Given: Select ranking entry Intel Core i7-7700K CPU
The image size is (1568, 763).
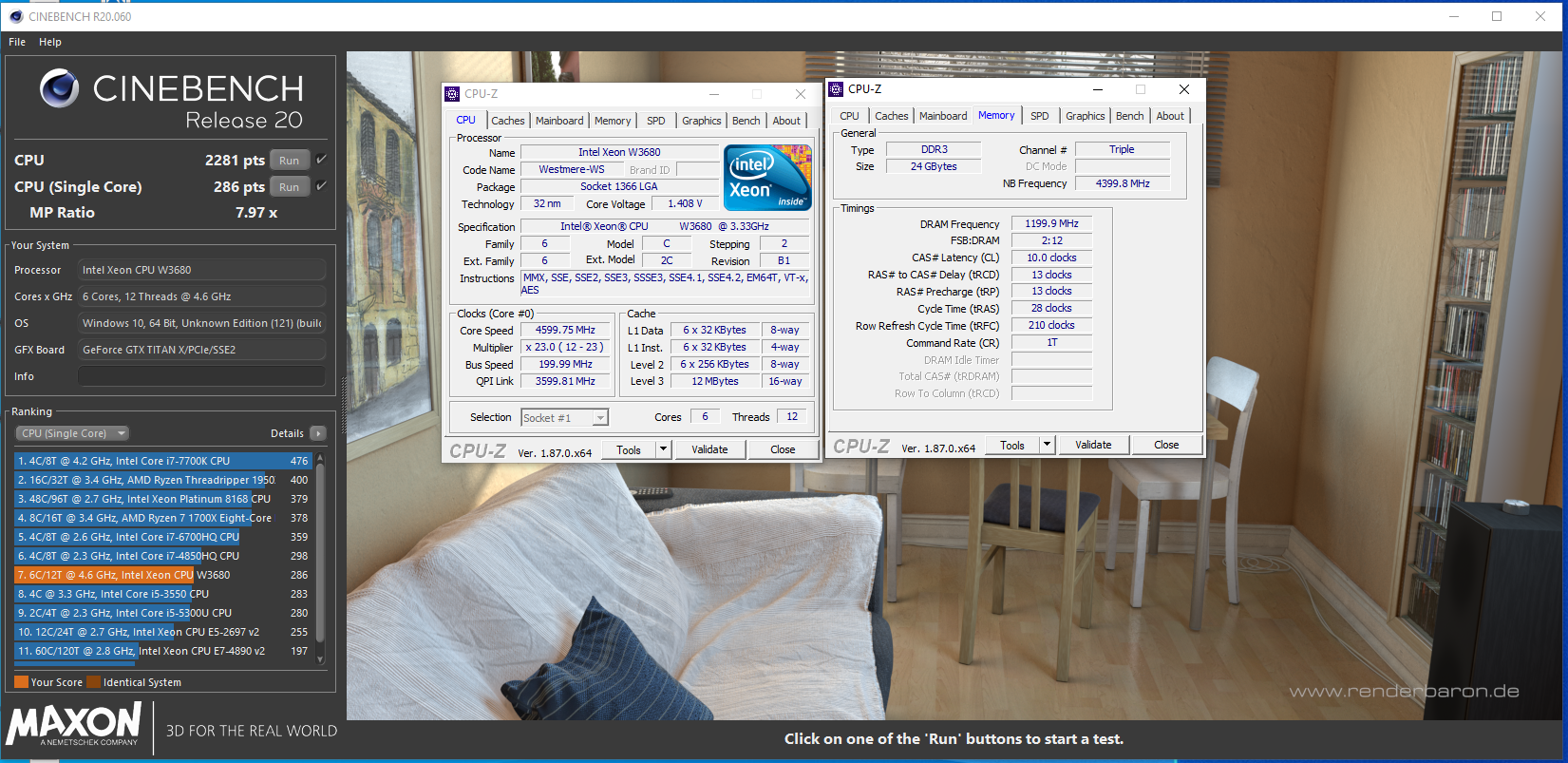Looking at the screenshot, I should pos(163,461).
